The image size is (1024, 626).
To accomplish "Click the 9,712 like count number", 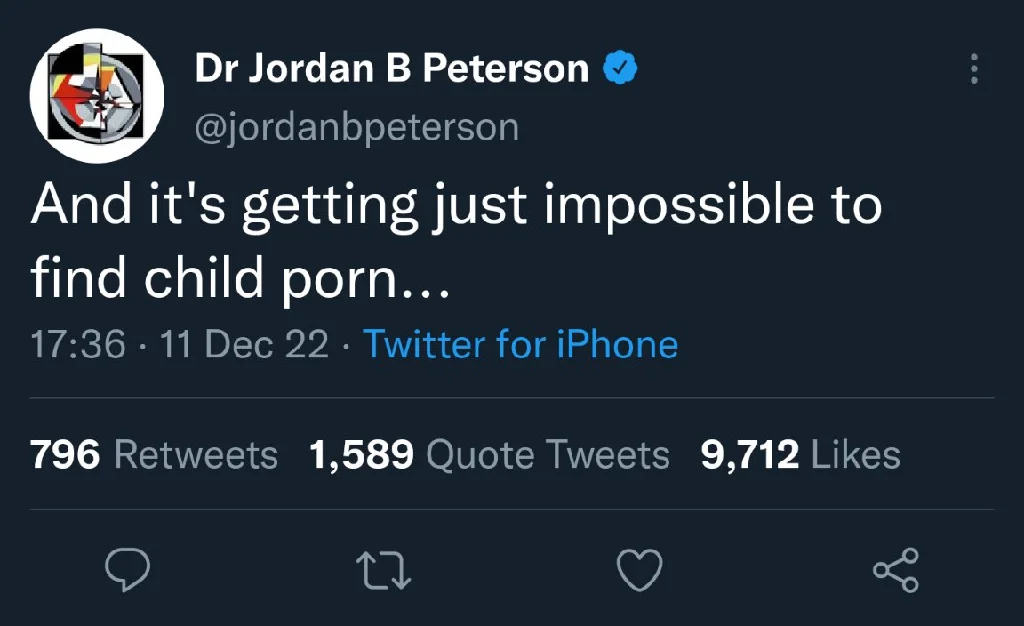I will coord(750,454).
